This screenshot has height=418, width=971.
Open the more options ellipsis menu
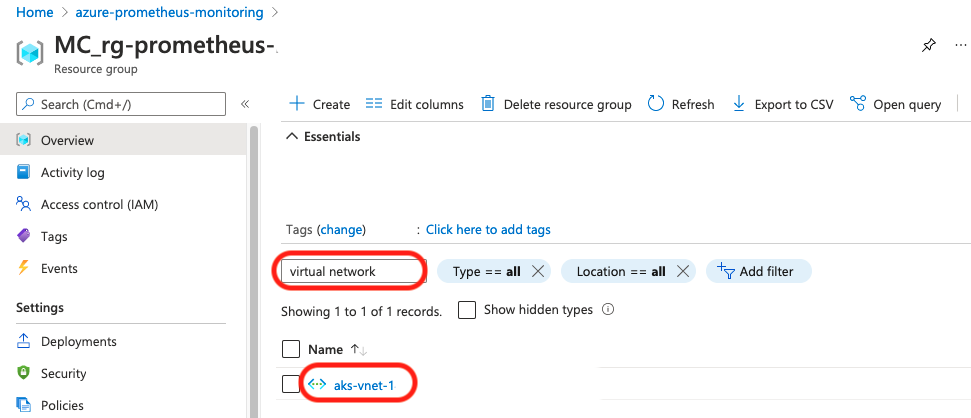point(960,45)
